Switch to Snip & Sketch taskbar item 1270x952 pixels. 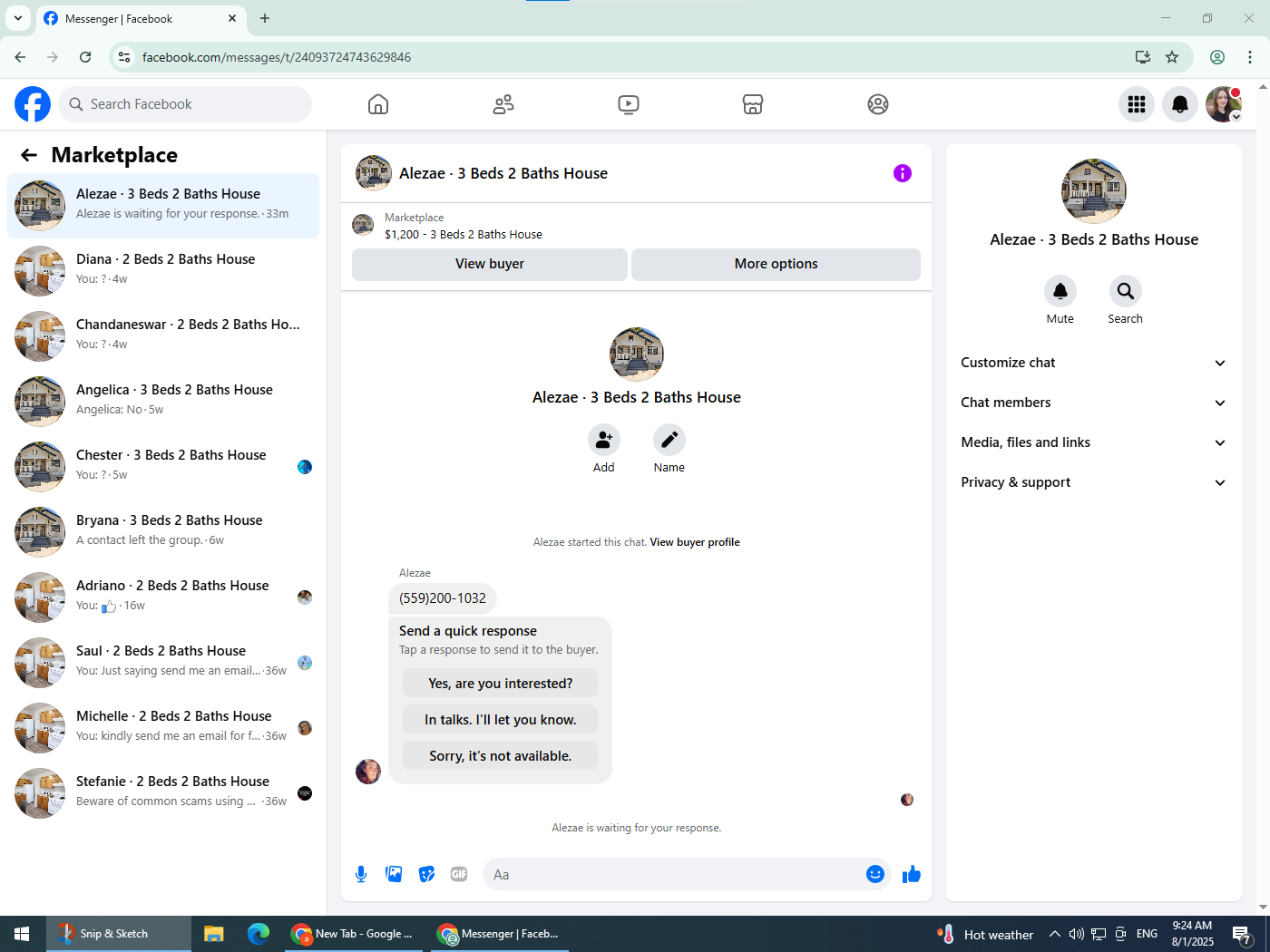pos(119,934)
